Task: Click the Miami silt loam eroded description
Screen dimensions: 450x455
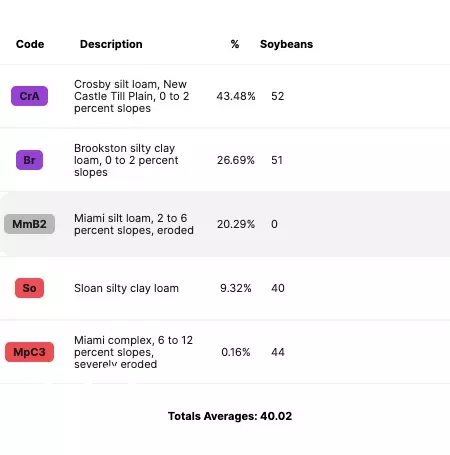Action: coord(134,224)
